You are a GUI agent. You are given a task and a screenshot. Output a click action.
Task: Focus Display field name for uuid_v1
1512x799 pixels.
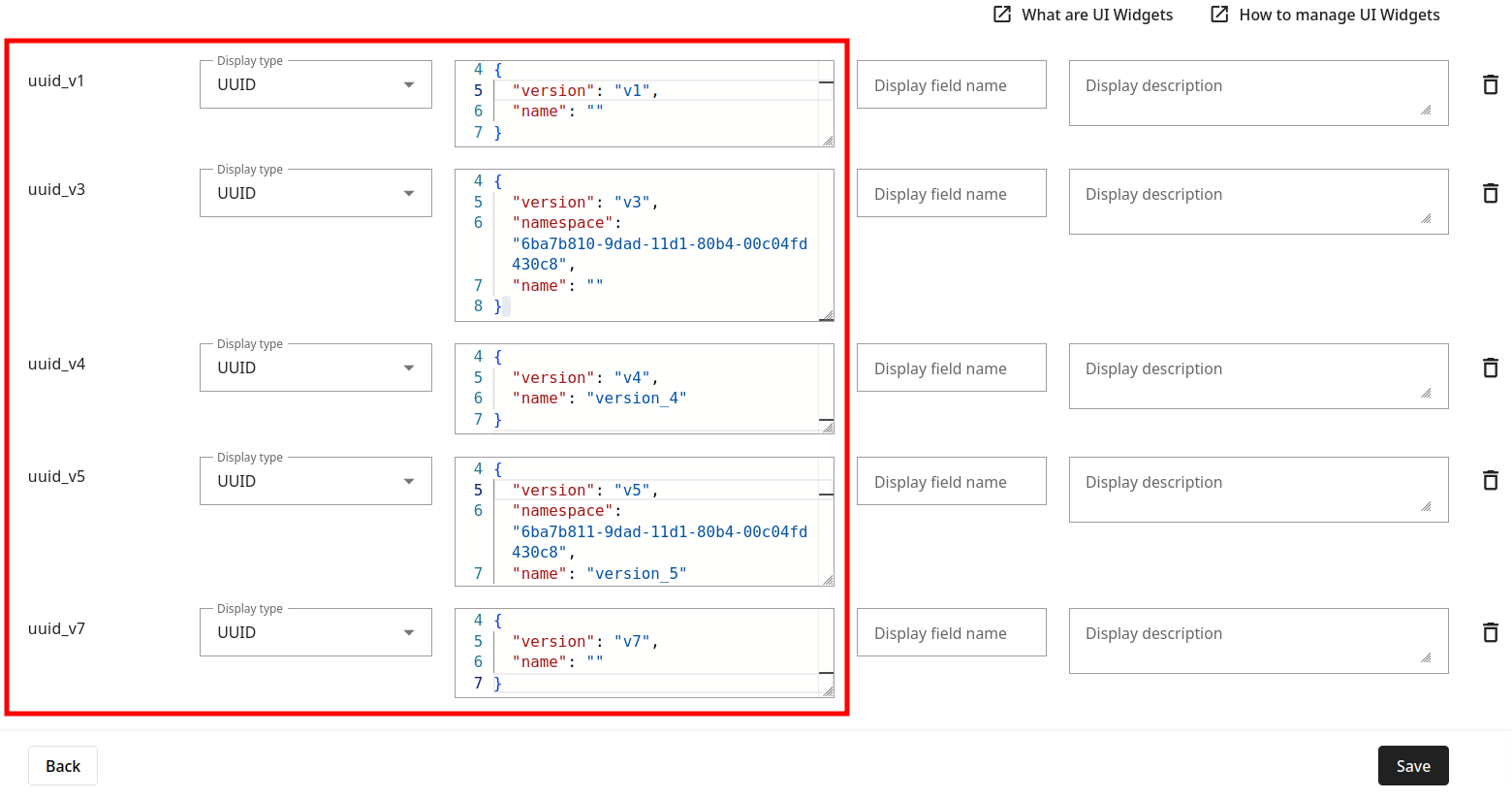point(952,85)
